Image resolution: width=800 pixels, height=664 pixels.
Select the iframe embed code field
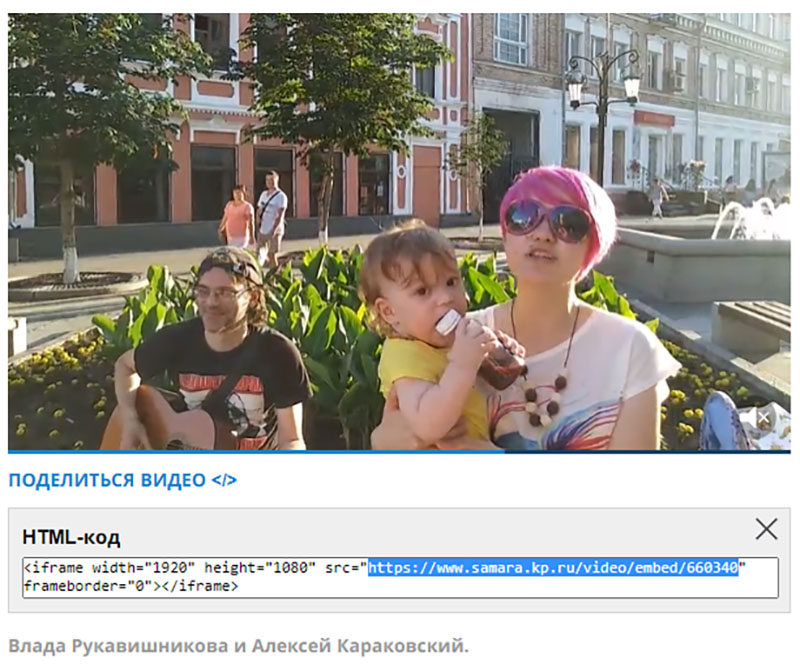[400, 577]
